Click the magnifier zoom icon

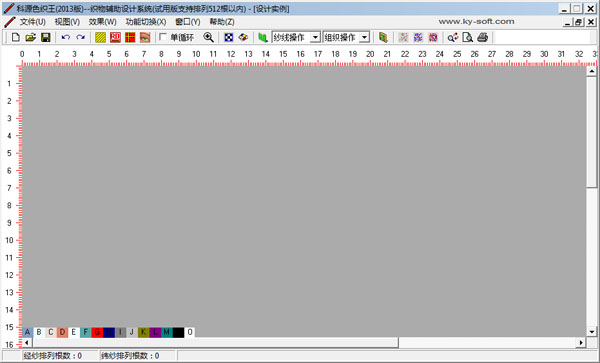[209, 37]
